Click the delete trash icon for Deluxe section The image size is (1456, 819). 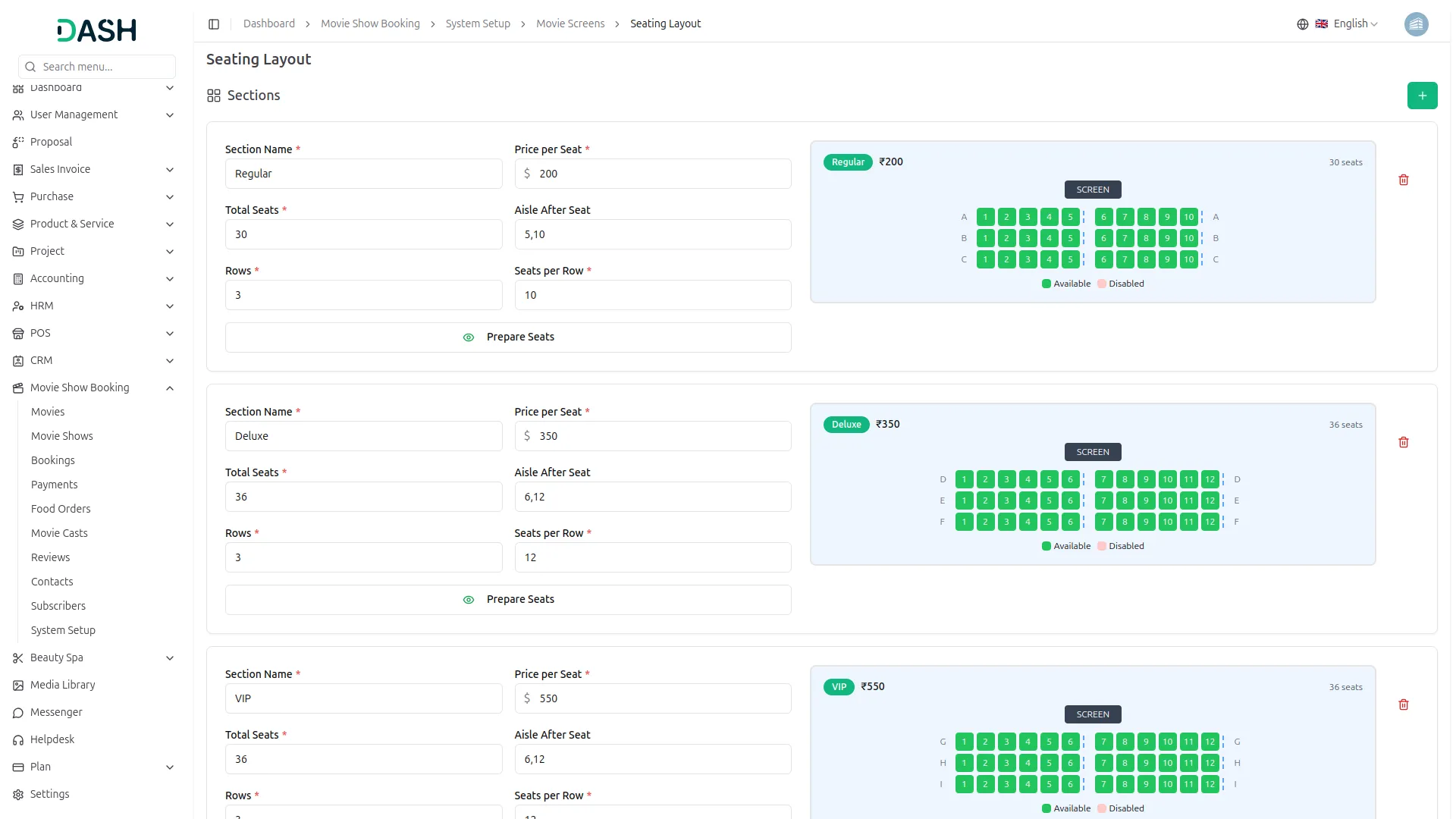pos(1404,442)
